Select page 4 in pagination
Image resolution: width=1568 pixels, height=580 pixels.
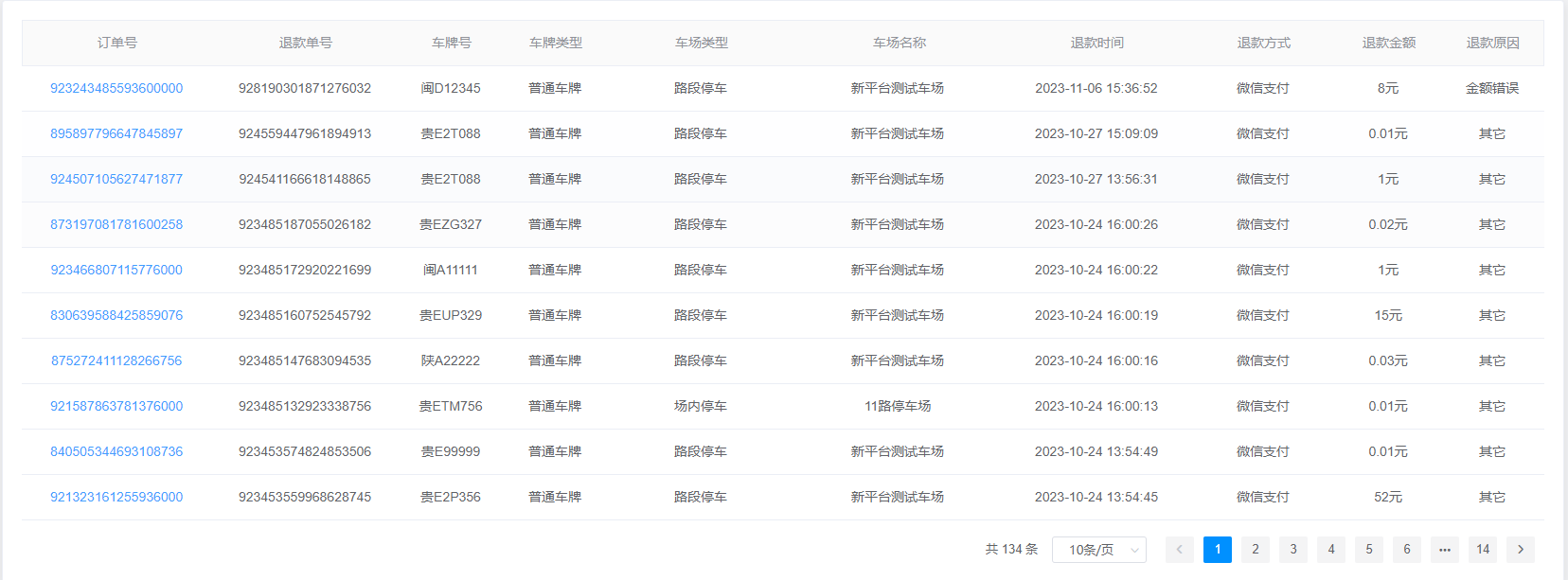pyautogui.click(x=1330, y=550)
